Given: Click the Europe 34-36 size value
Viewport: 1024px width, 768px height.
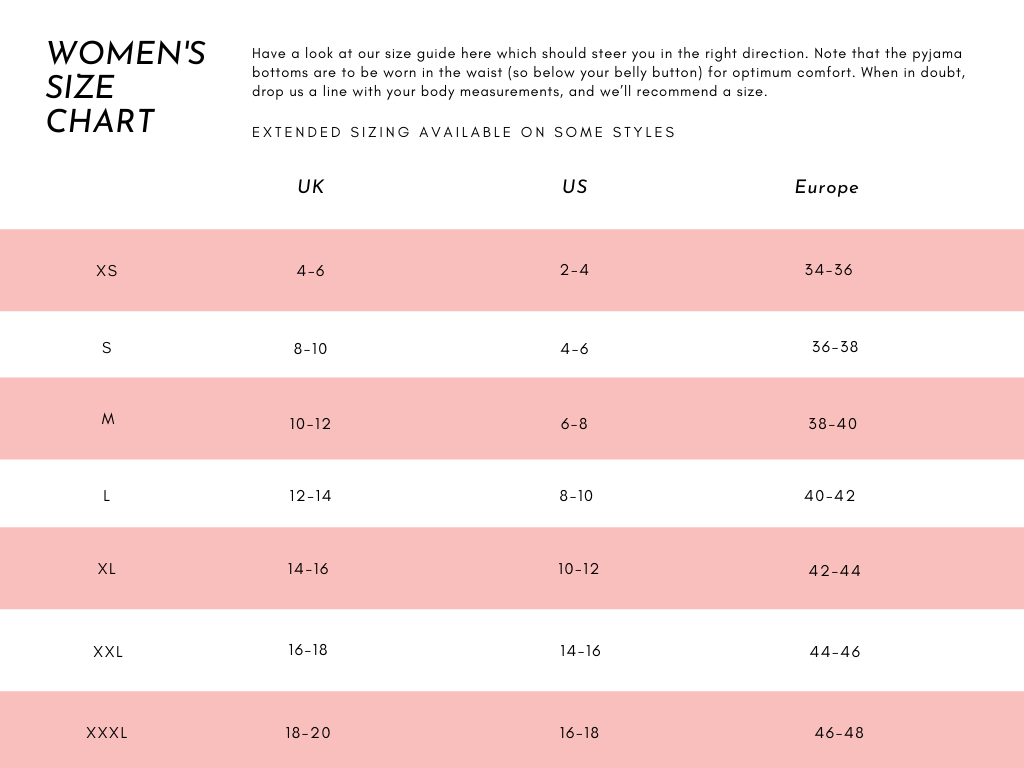Looking at the screenshot, I should click(829, 270).
